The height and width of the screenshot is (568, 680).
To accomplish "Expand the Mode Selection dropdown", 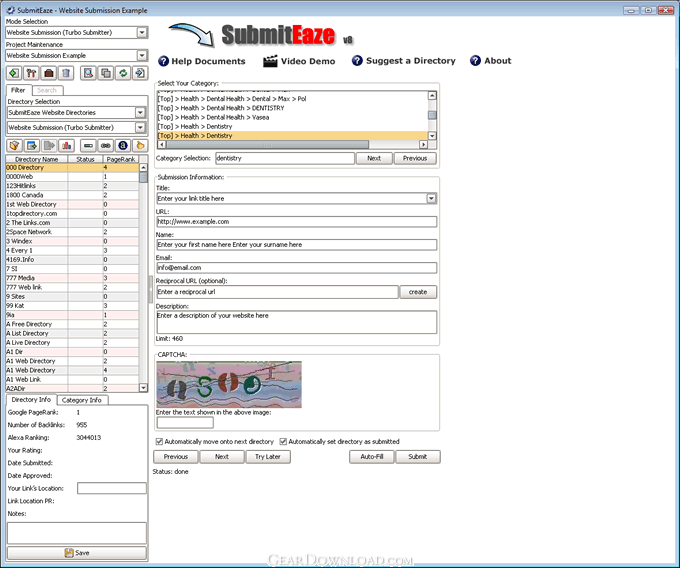I will (x=141, y=32).
